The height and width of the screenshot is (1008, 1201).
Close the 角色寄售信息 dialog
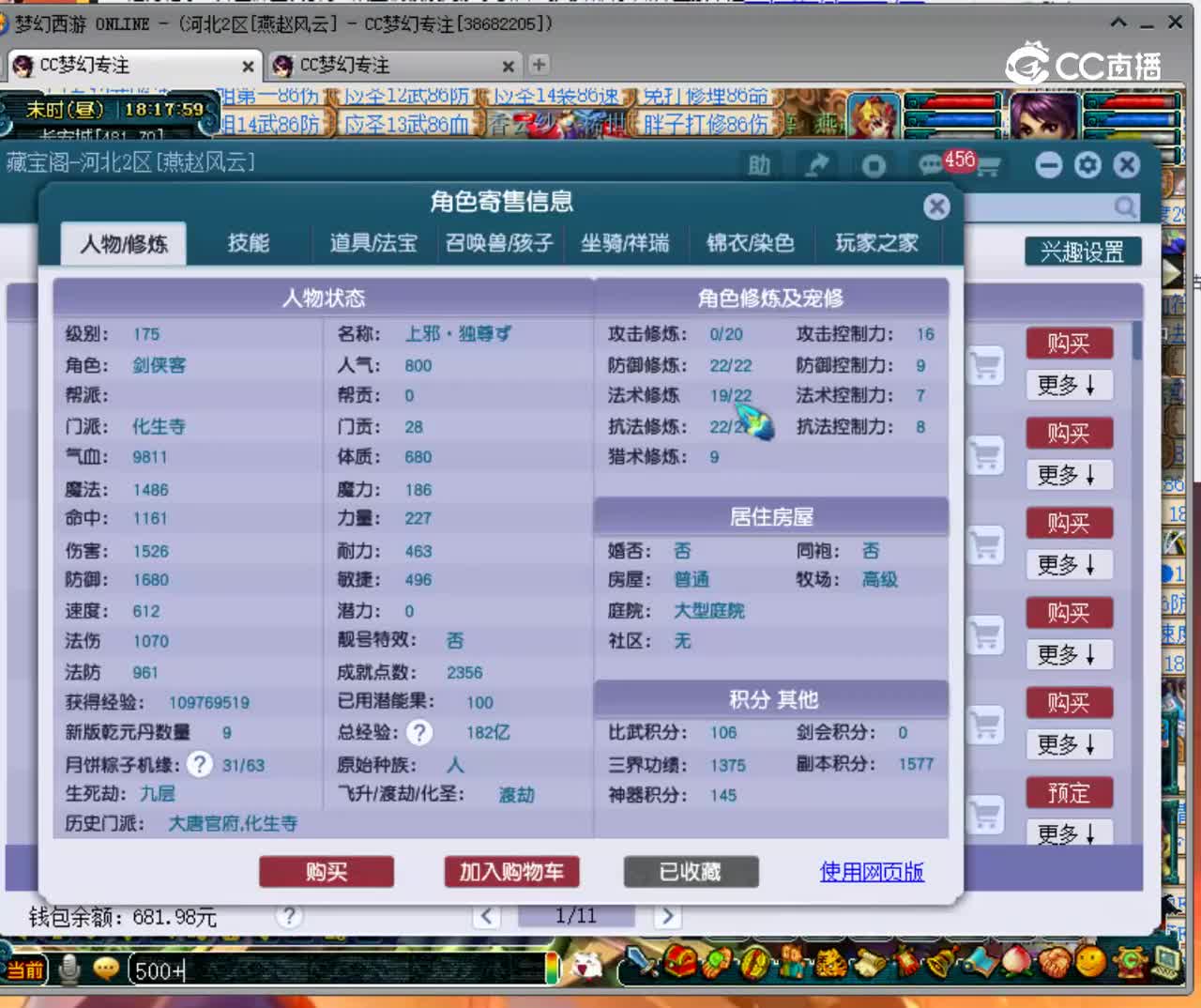tap(935, 206)
